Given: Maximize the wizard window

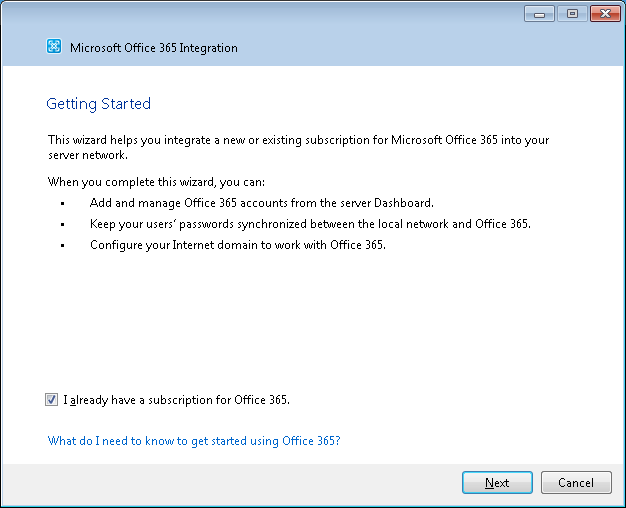Looking at the screenshot, I should [572, 14].
